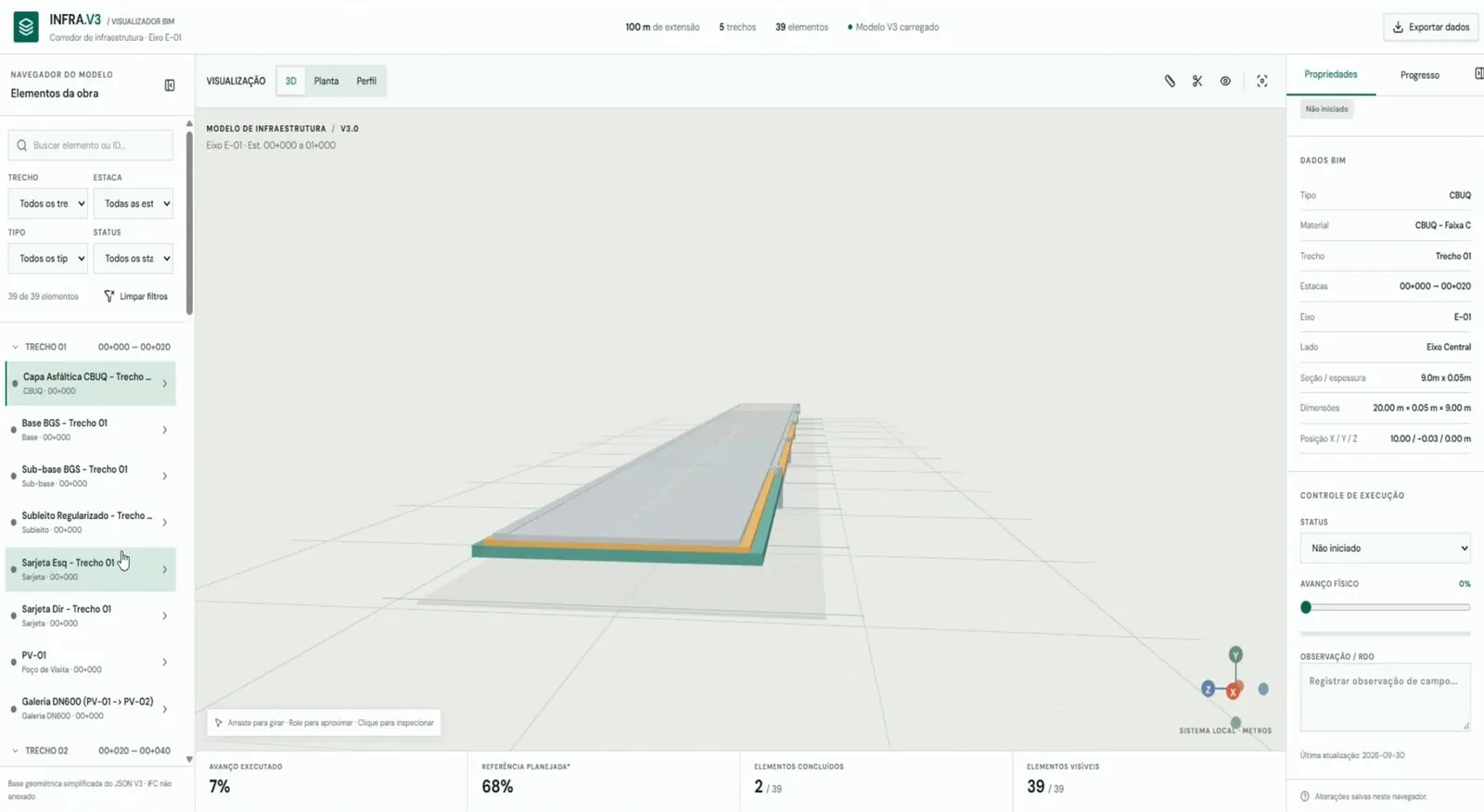Click the Exportar dados button
Screen dimensions: 1484x812
click(x=1430, y=27)
